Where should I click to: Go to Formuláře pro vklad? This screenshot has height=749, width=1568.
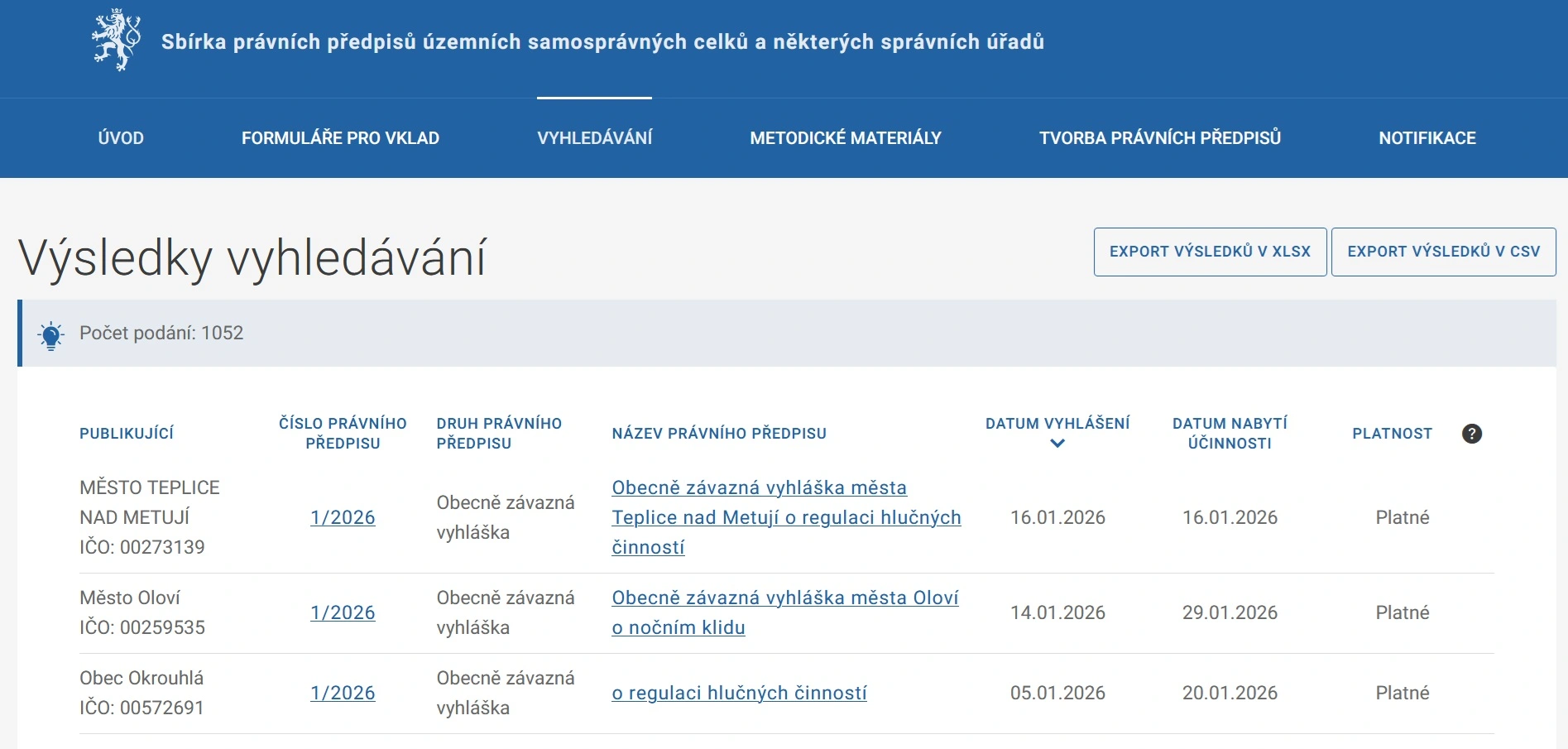(x=340, y=138)
